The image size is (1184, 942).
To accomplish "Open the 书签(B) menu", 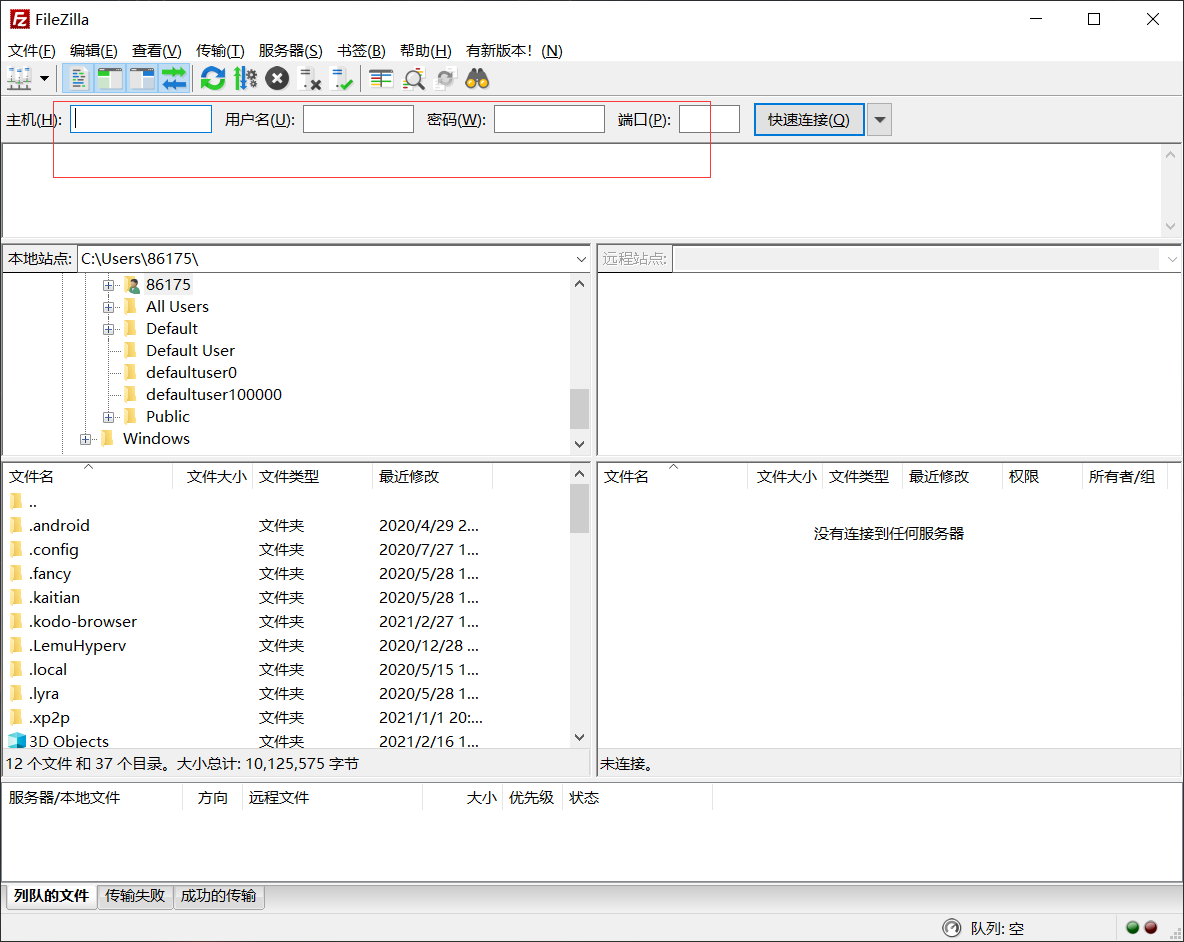I will tap(361, 51).
